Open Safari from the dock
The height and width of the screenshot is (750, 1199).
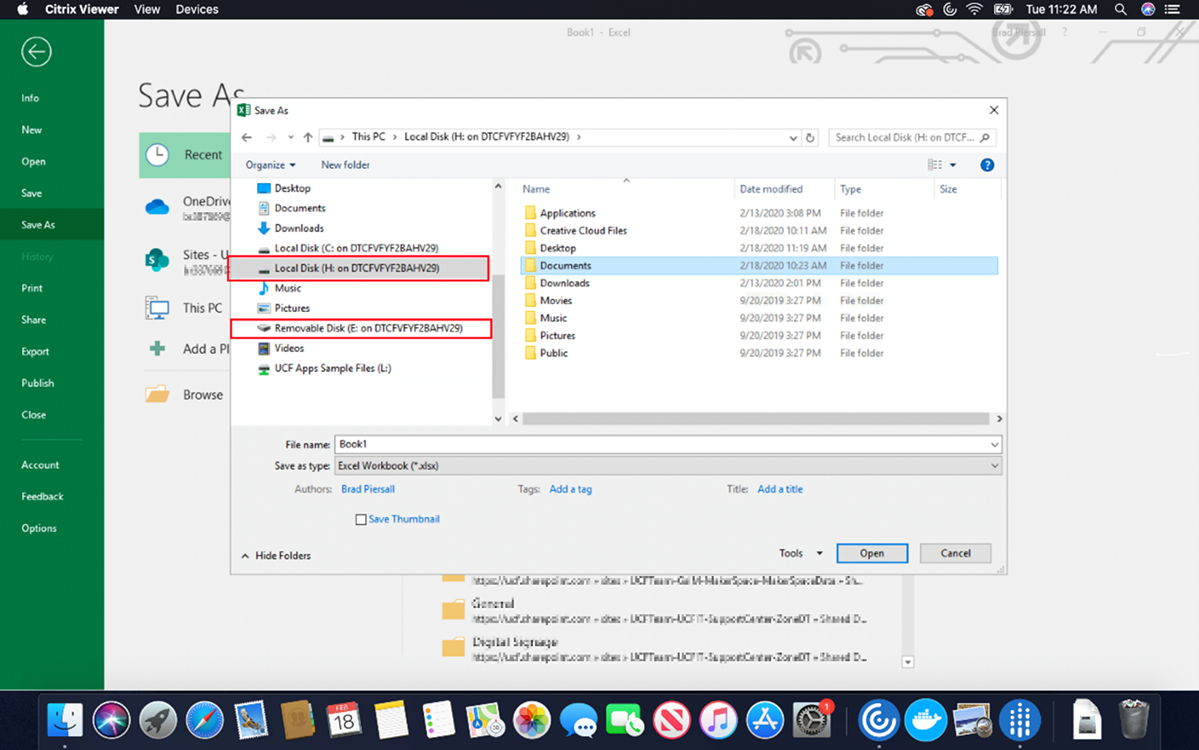coord(205,720)
